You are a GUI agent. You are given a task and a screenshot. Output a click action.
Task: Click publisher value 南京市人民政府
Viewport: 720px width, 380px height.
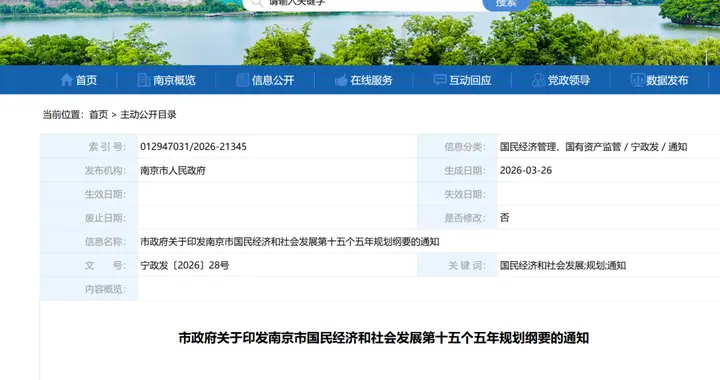click(x=173, y=171)
